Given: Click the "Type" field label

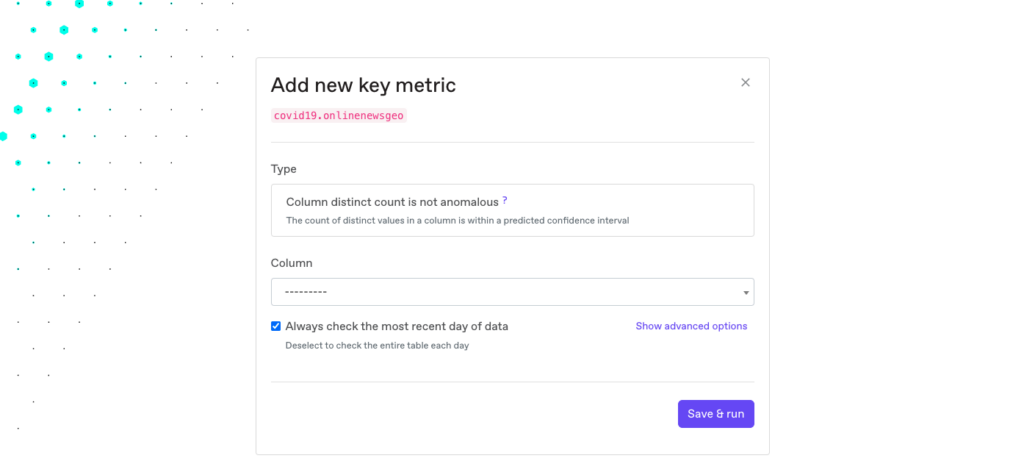Looking at the screenshot, I should tap(283, 169).
